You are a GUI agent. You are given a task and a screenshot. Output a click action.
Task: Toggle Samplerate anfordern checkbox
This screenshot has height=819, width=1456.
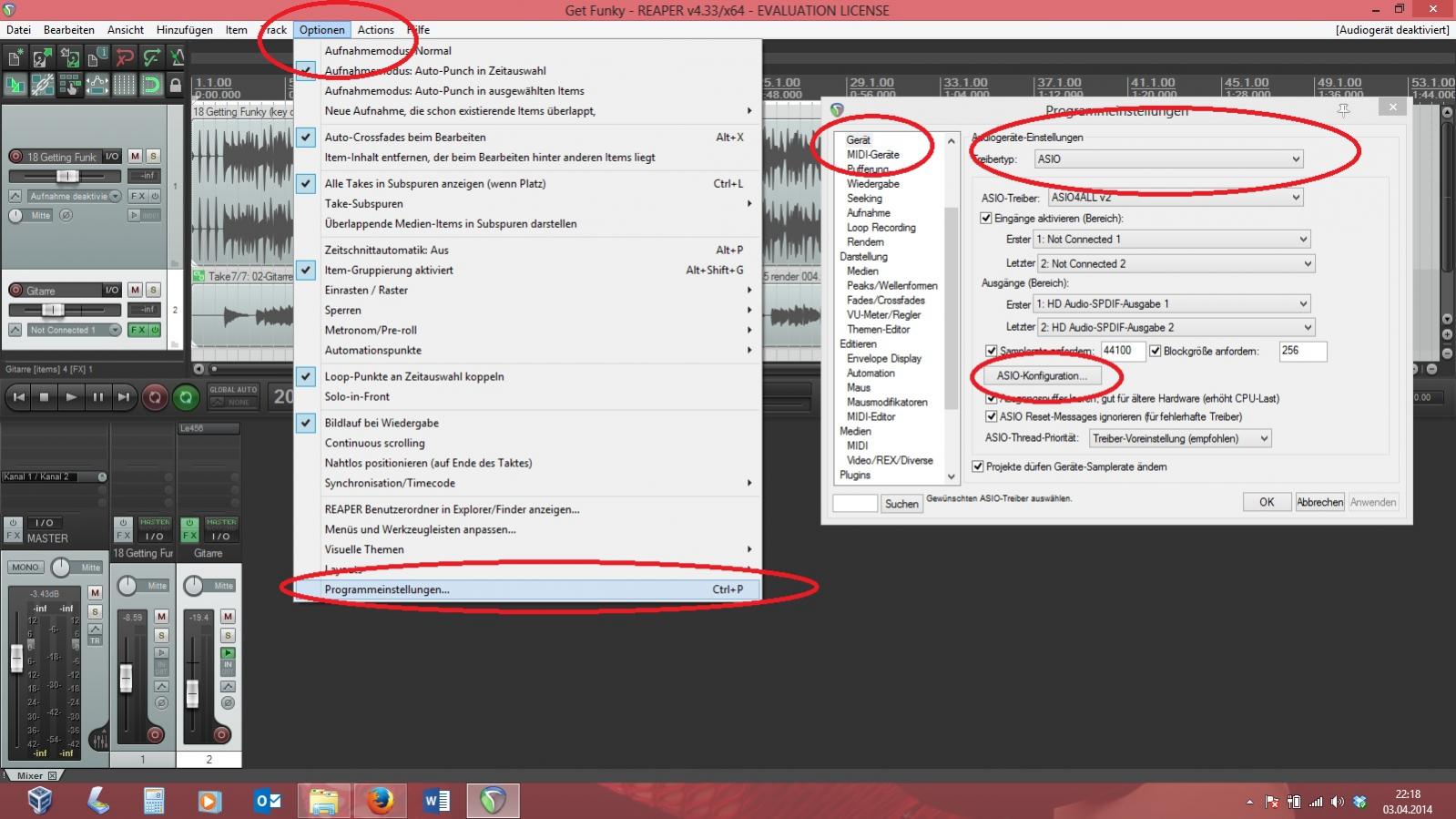click(x=991, y=351)
